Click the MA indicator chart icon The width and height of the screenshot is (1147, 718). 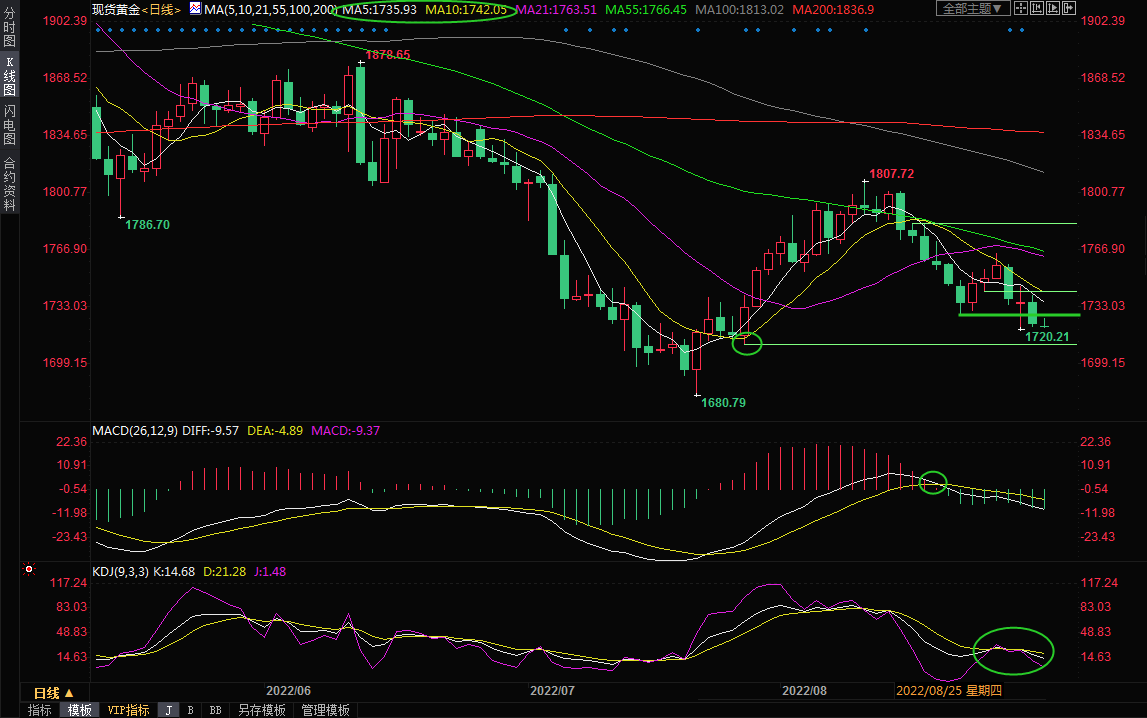[x=194, y=9]
